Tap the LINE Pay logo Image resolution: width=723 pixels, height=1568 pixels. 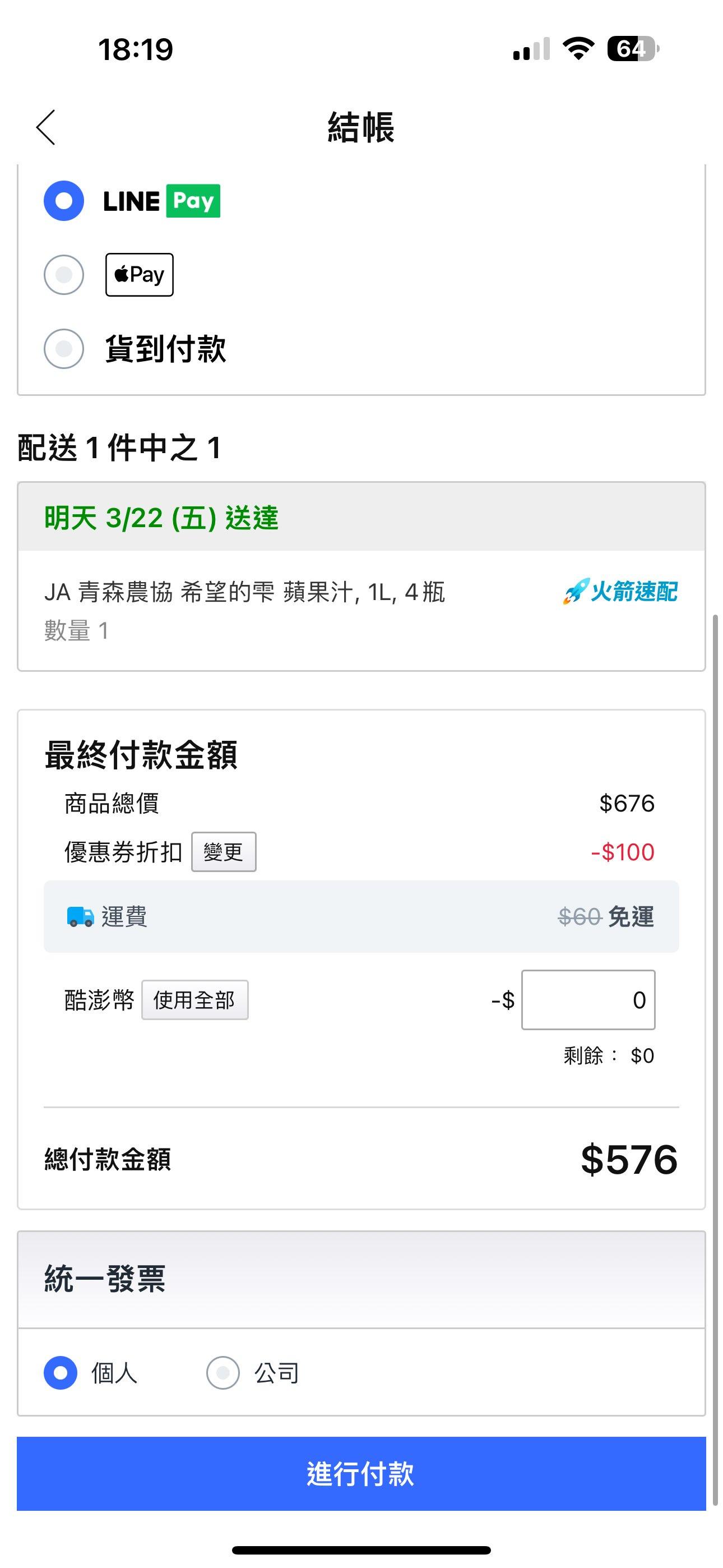(161, 201)
